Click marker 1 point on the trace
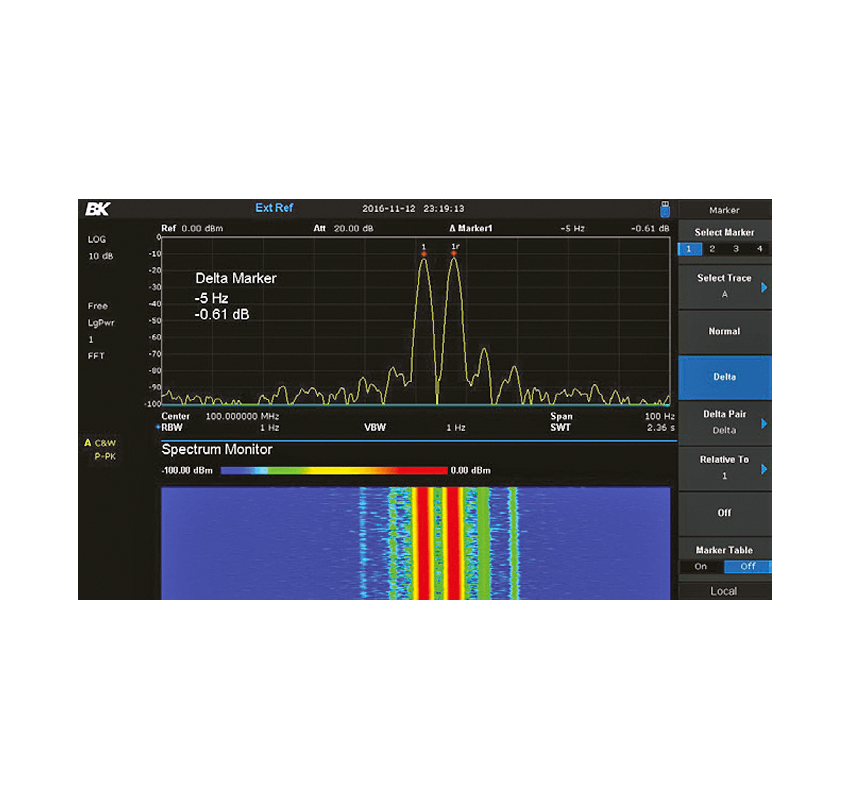This screenshot has height=800, width=850. coord(424,254)
